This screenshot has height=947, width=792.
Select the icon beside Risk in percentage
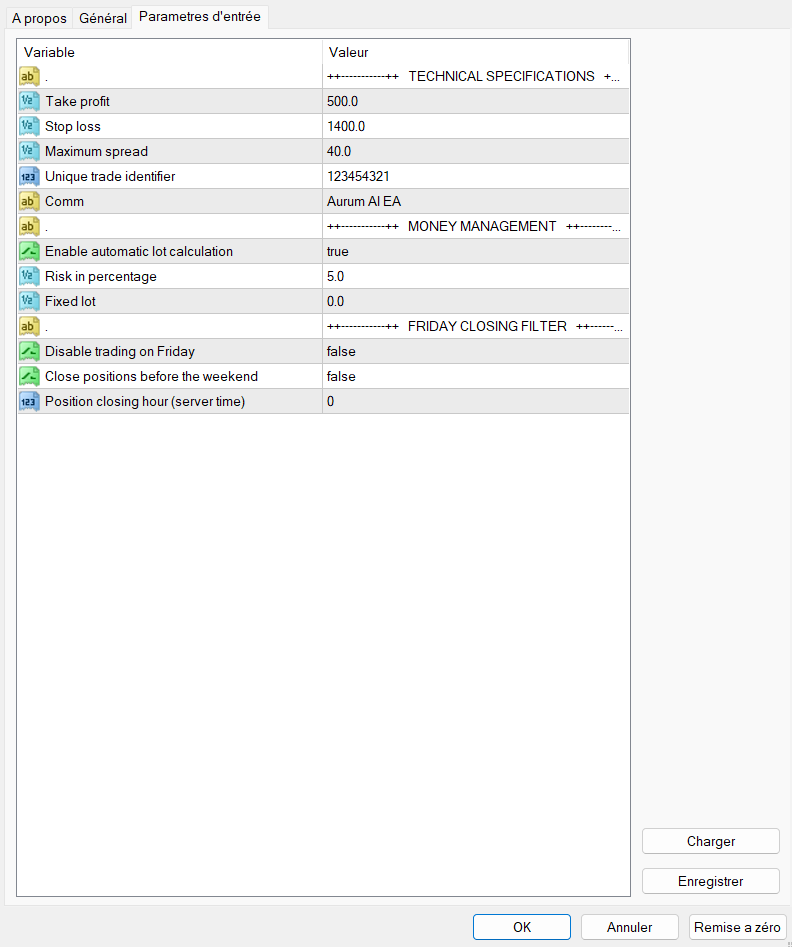[29, 276]
